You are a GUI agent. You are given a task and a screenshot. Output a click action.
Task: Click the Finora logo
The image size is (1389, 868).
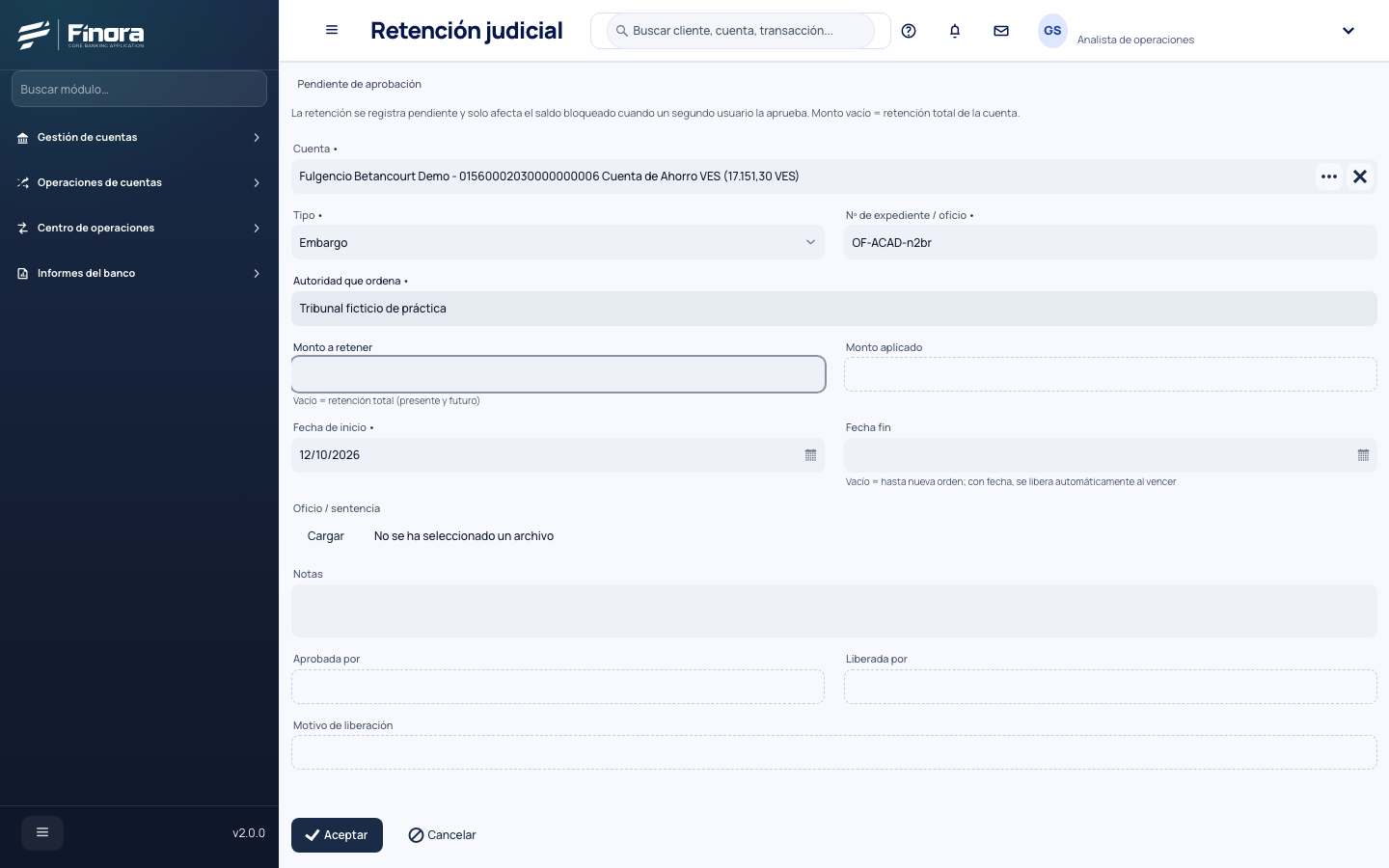click(x=81, y=35)
